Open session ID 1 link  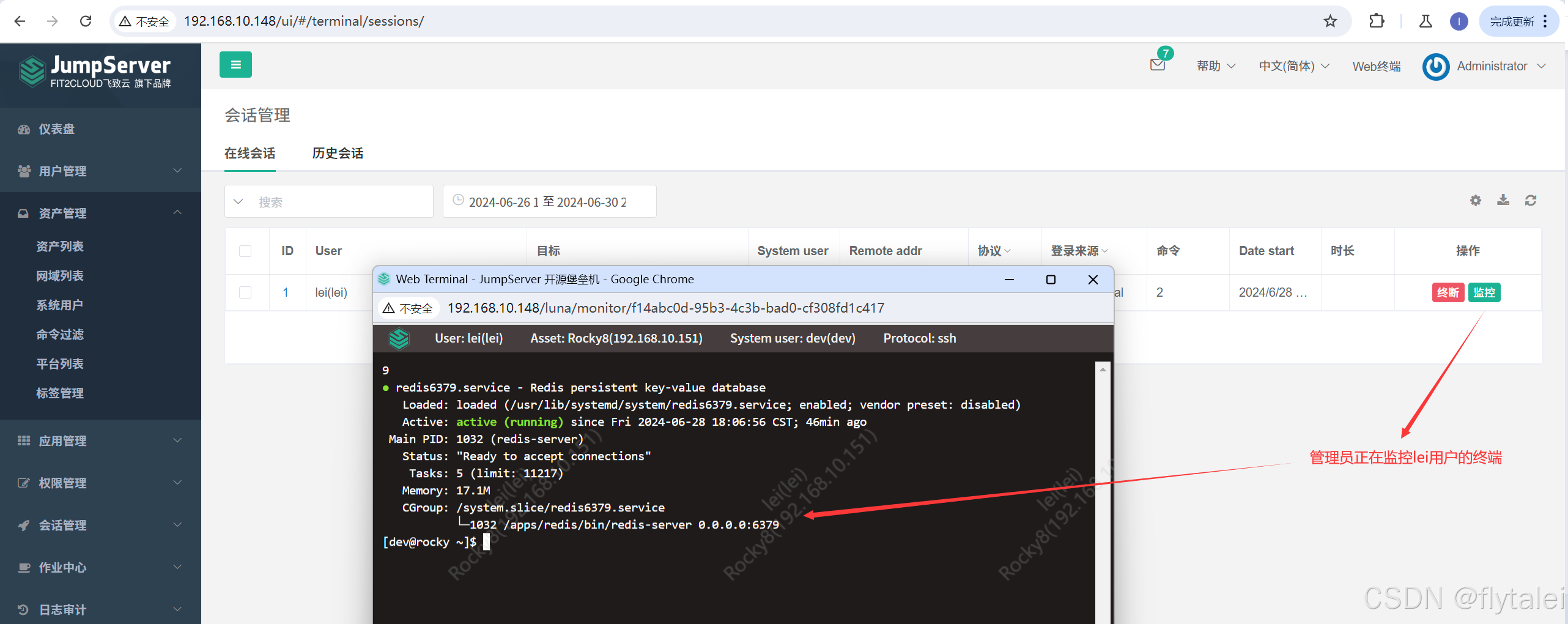286,292
